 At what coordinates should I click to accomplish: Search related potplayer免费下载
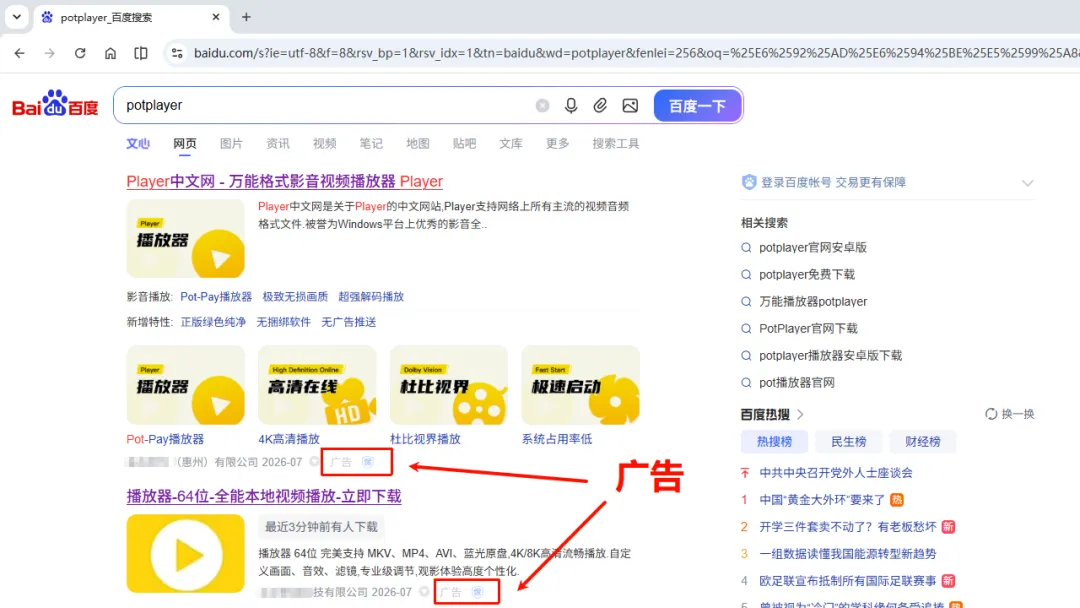807,274
